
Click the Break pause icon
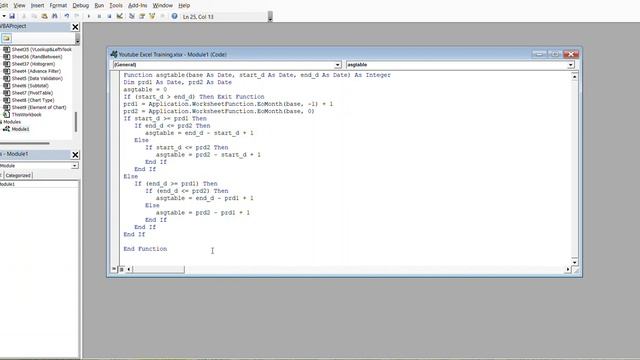(99, 16)
